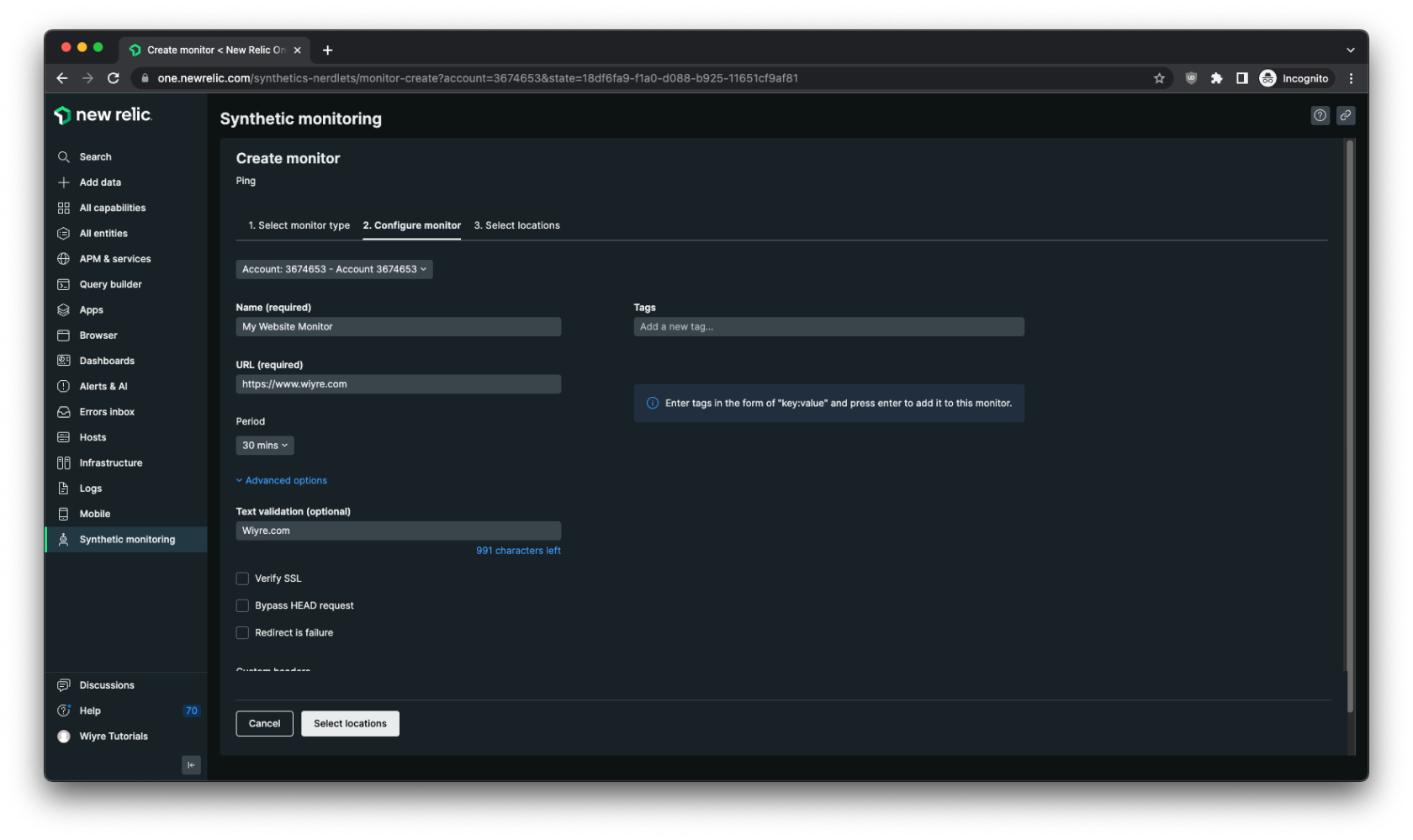Viewport: 1413px width, 840px height.
Task: Open the Account 3674653 dropdown
Action: pos(334,270)
